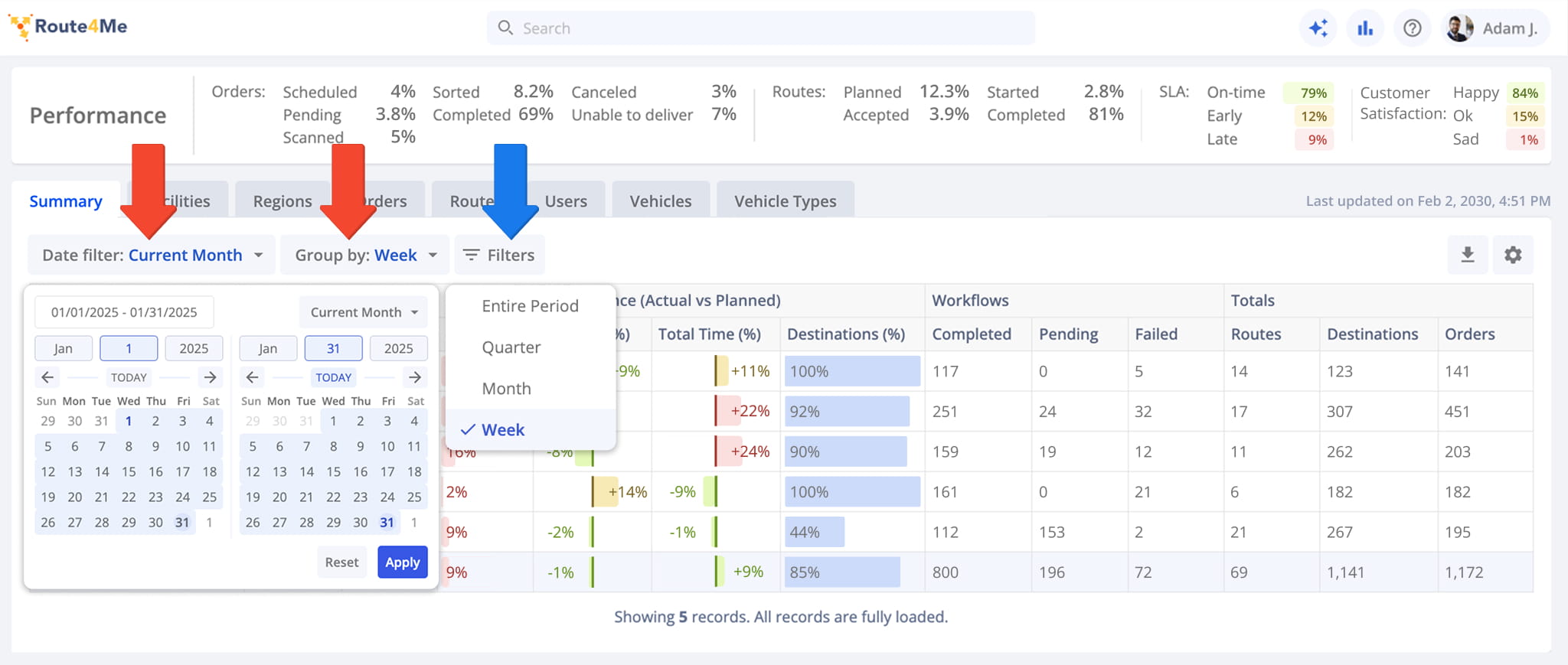
Task: Select day 22 in the right calendar
Action: (x=334, y=497)
